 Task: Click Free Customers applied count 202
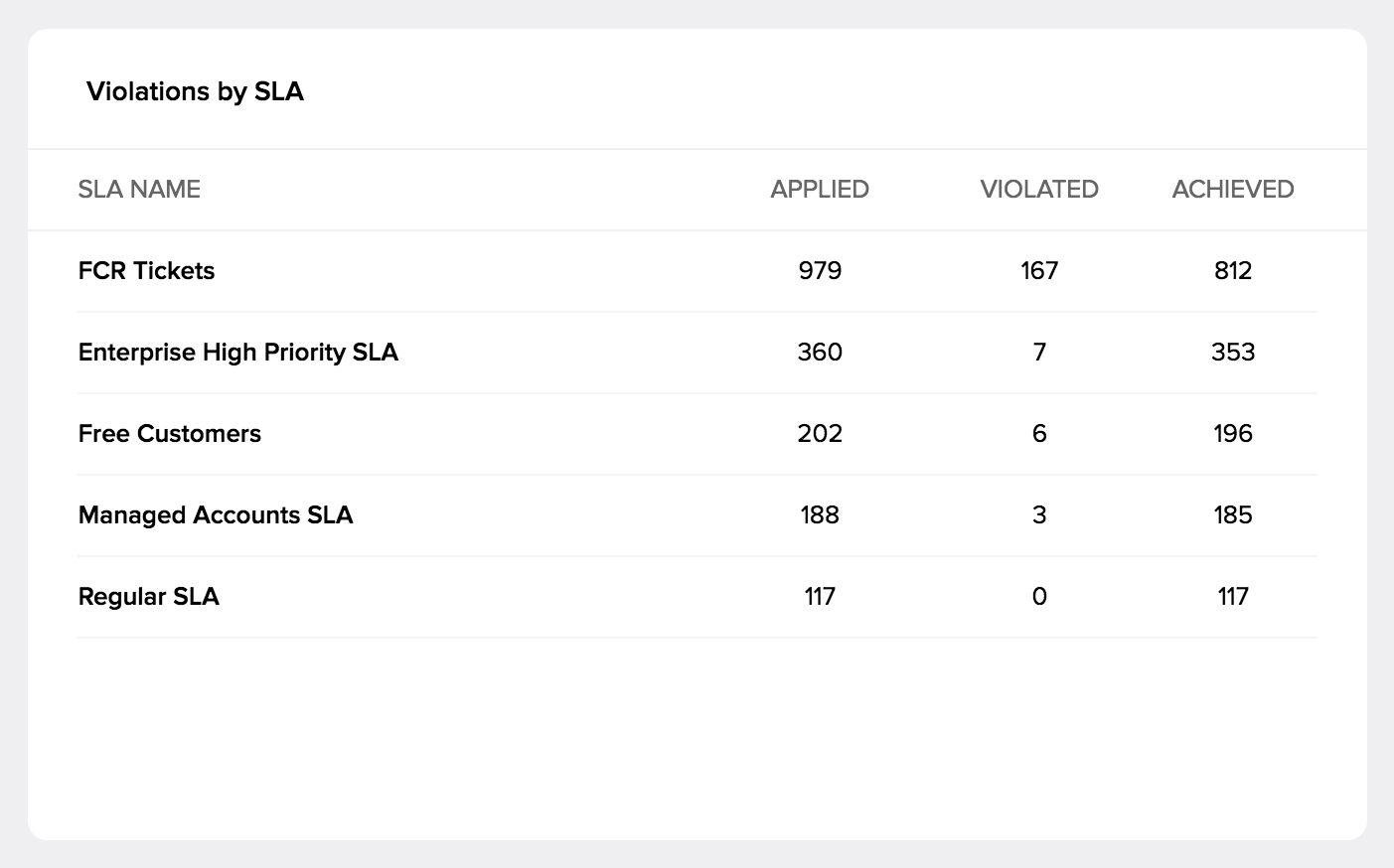tap(820, 433)
